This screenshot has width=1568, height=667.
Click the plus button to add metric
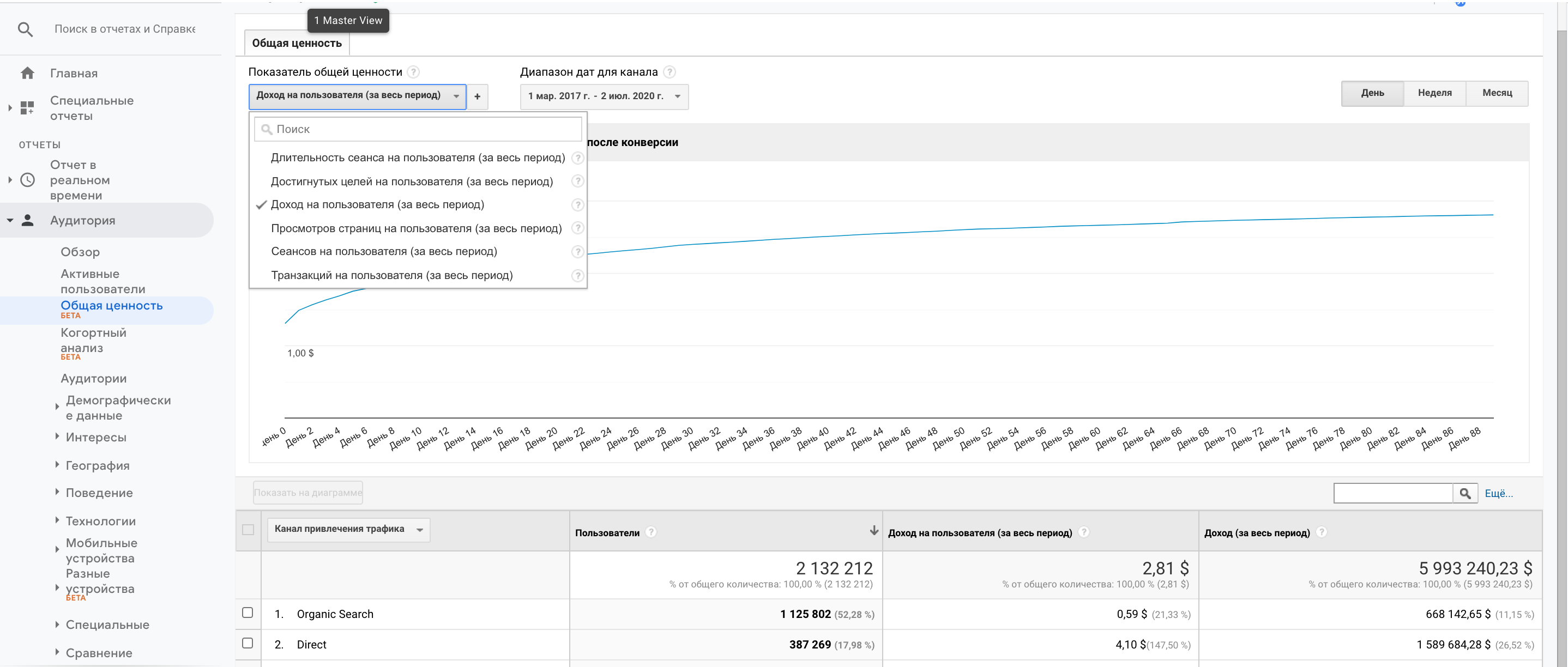(477, 96)
